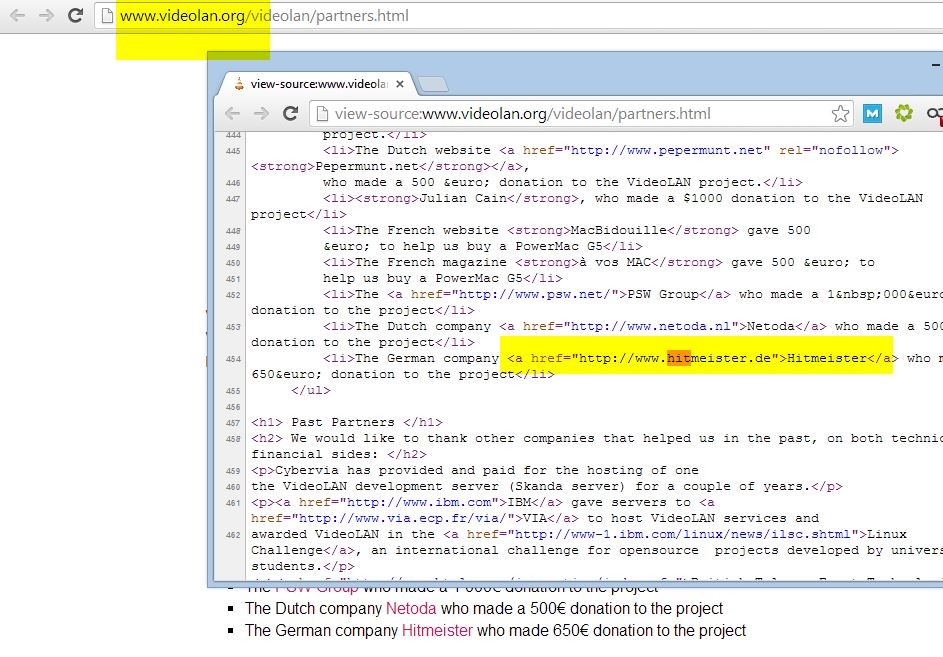Click the blue M extension icon

pos(872,113)
